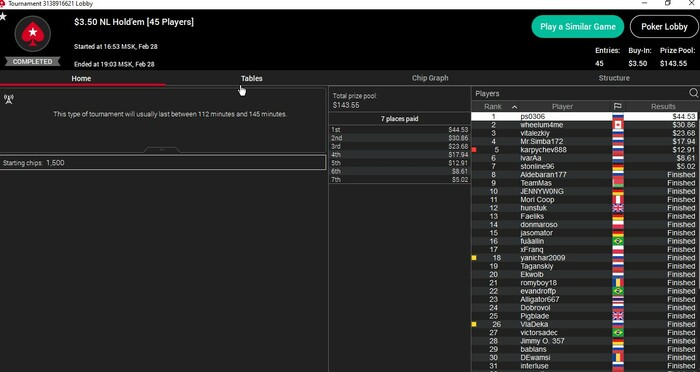Click the 6th place $8.61 prize row
700x372 pixels.
[x=400, y=171]
